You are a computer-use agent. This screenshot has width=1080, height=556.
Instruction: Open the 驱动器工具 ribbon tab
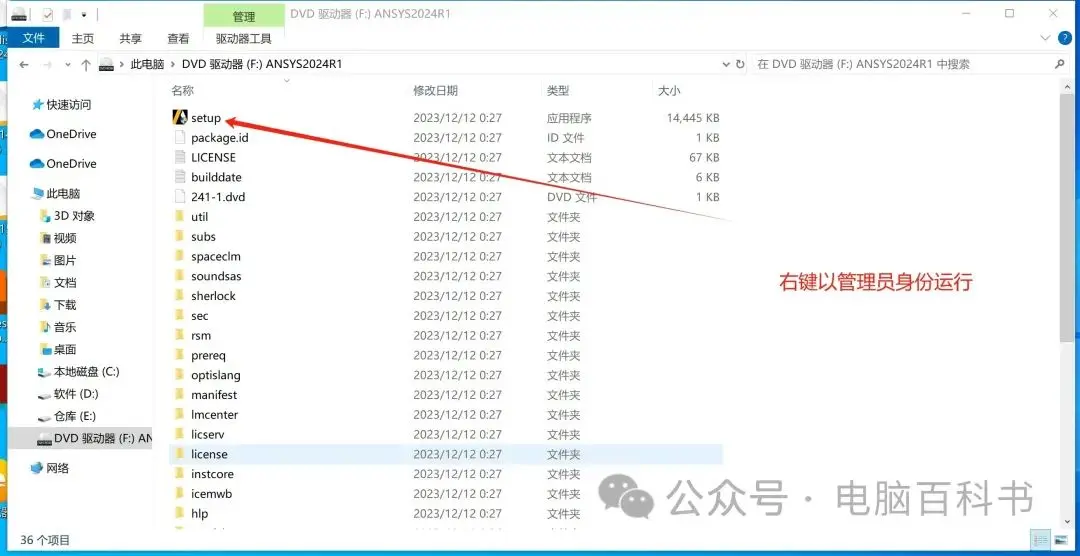click(244, 39)
